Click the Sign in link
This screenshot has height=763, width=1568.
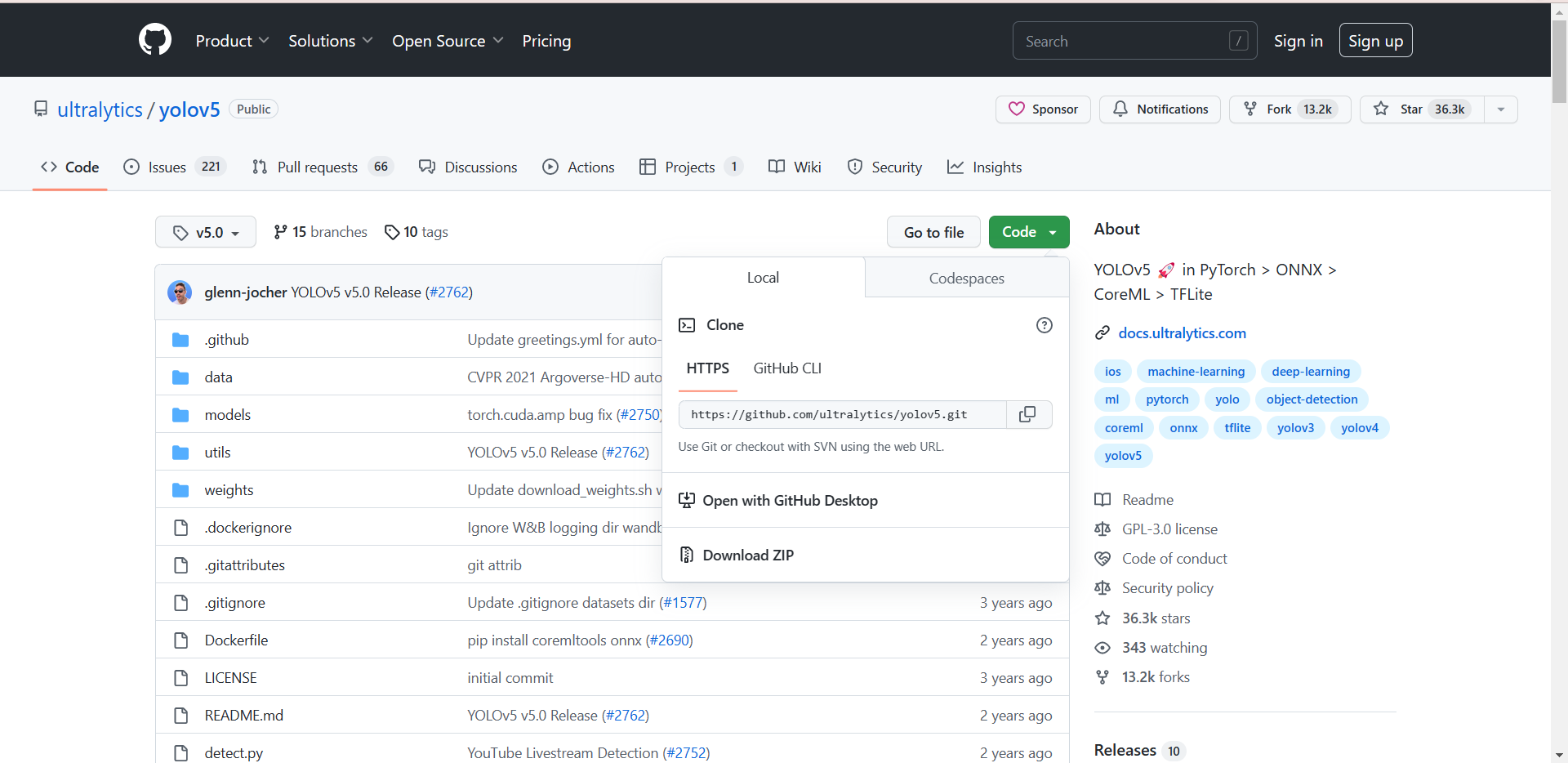[1298, 41]
